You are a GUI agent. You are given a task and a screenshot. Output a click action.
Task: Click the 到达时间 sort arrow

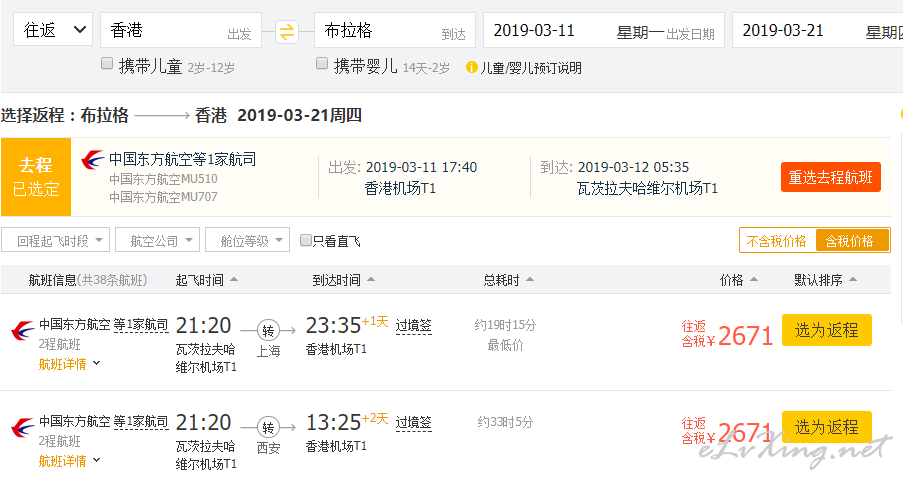371,280
